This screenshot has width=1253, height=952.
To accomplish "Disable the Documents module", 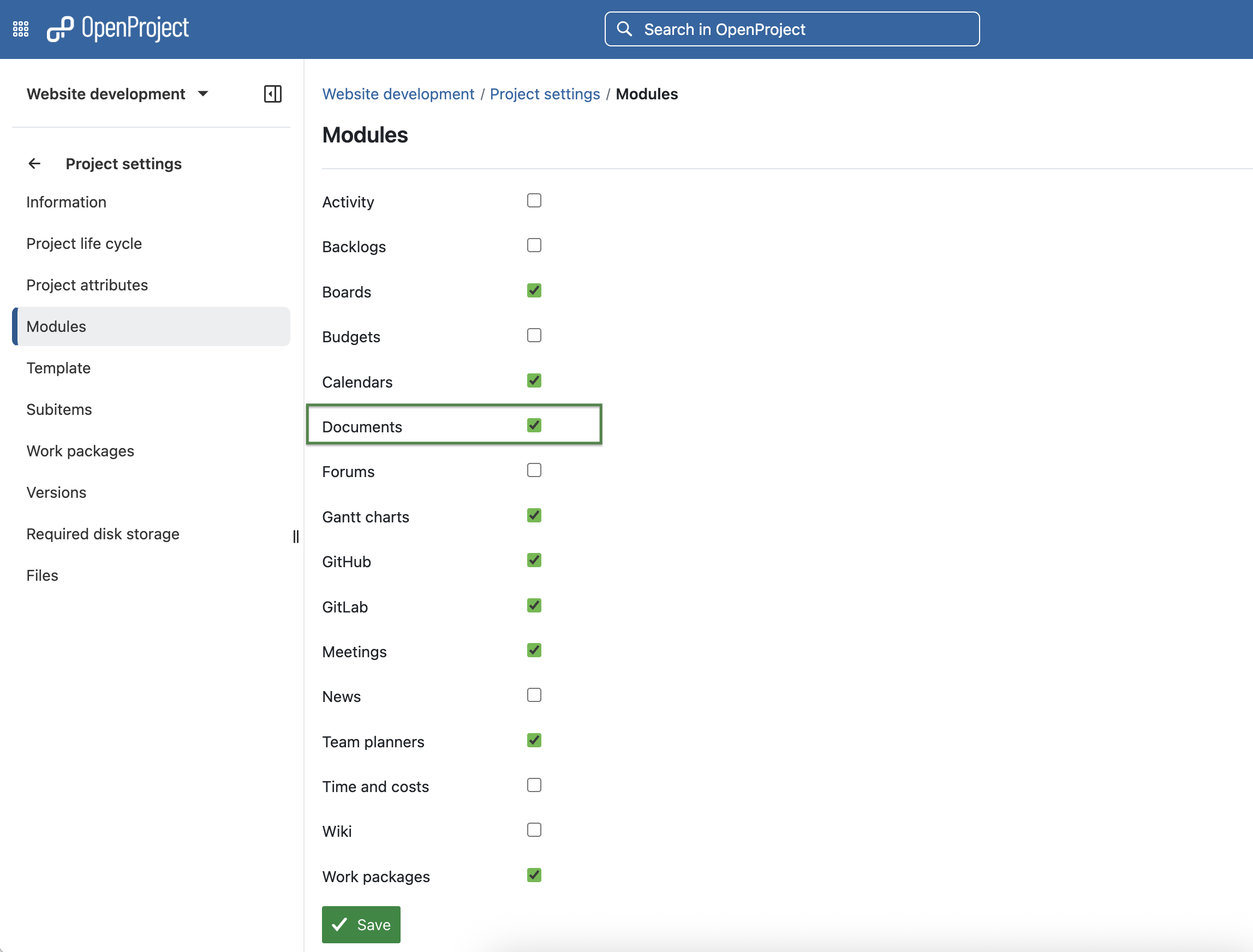I will point(534,426).
